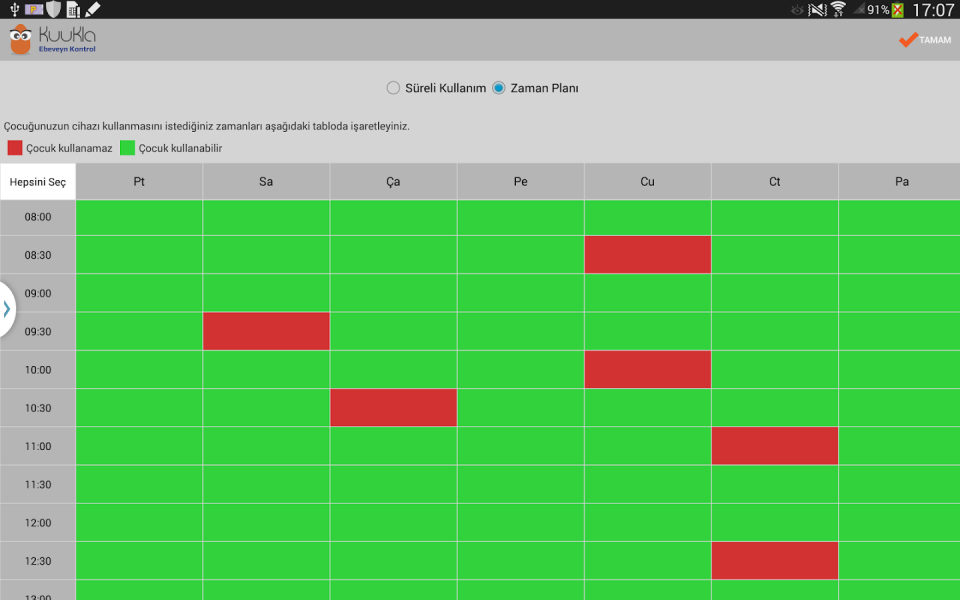Click the 10:00 row time label
This screenshot has height=600, width=960.
coord(38,370)
